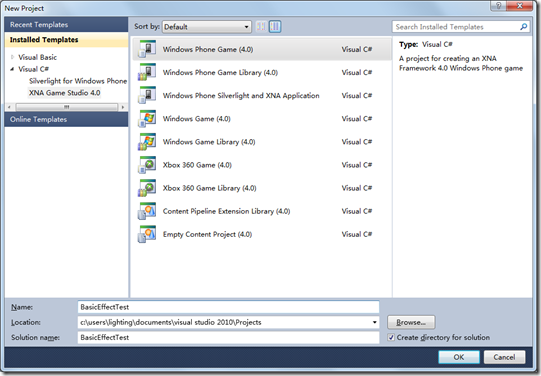Switch to medium icons view
Viewport: 541px width, 376px height.
[x=275, y=27]
